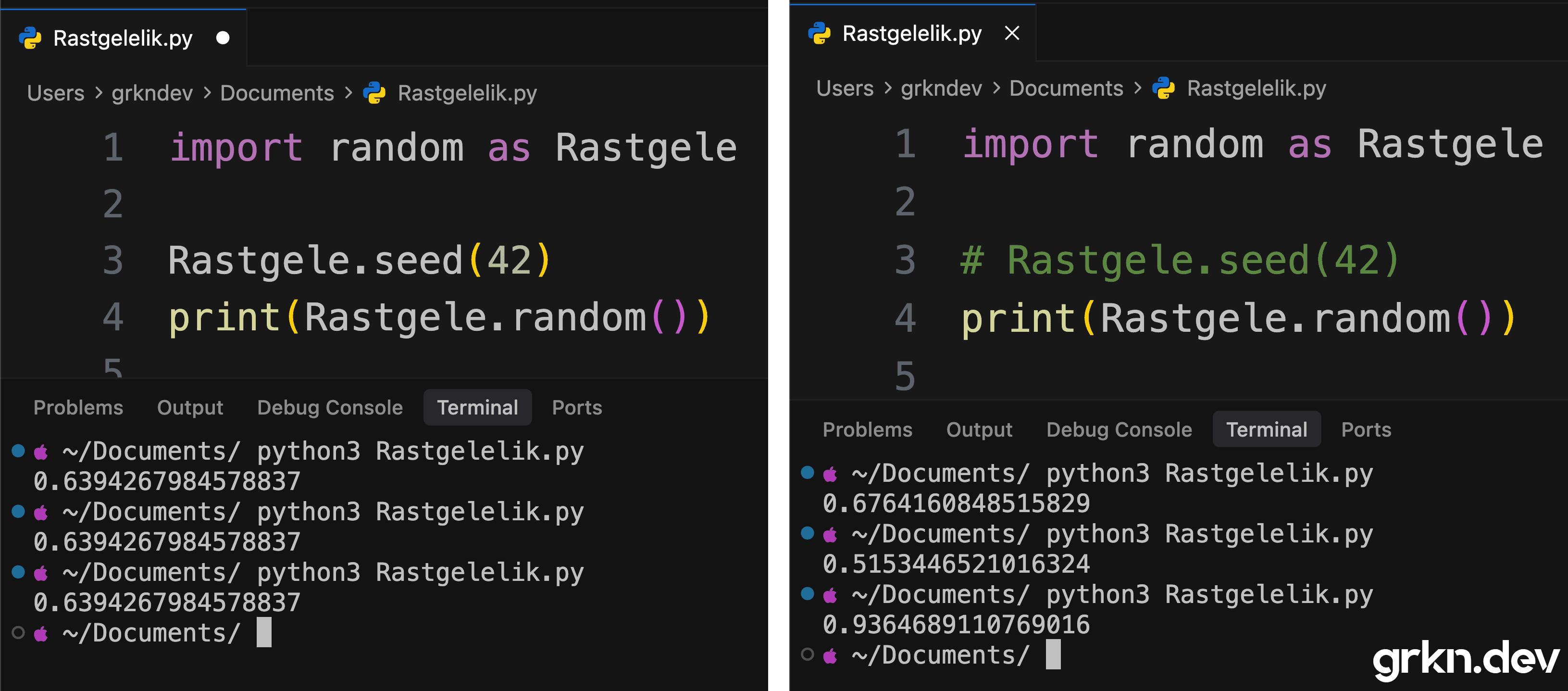Select Rastgelelik.py tab in right window

click(912, 33)
